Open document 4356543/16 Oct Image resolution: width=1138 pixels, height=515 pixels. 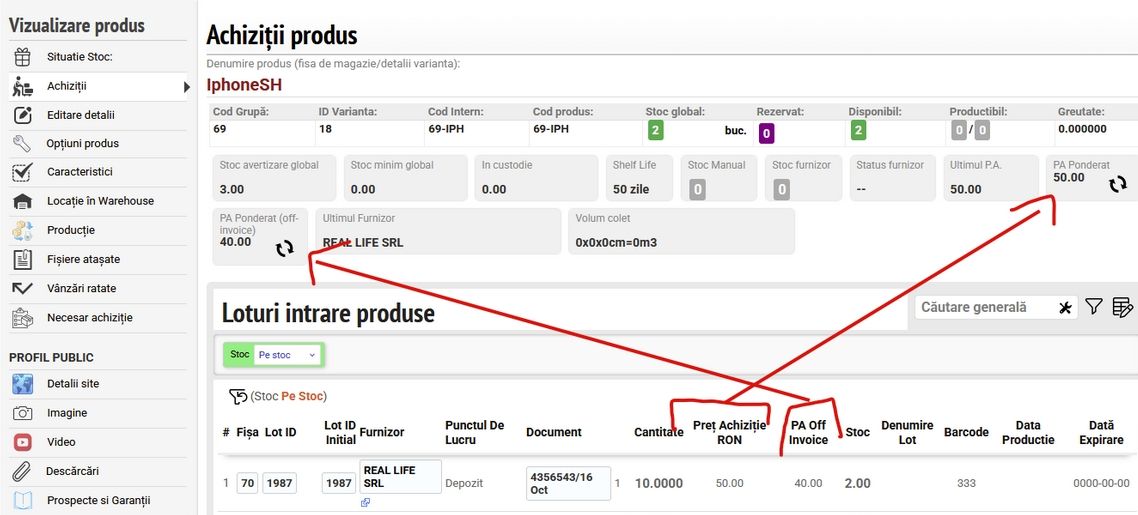(x=567, y=483)
